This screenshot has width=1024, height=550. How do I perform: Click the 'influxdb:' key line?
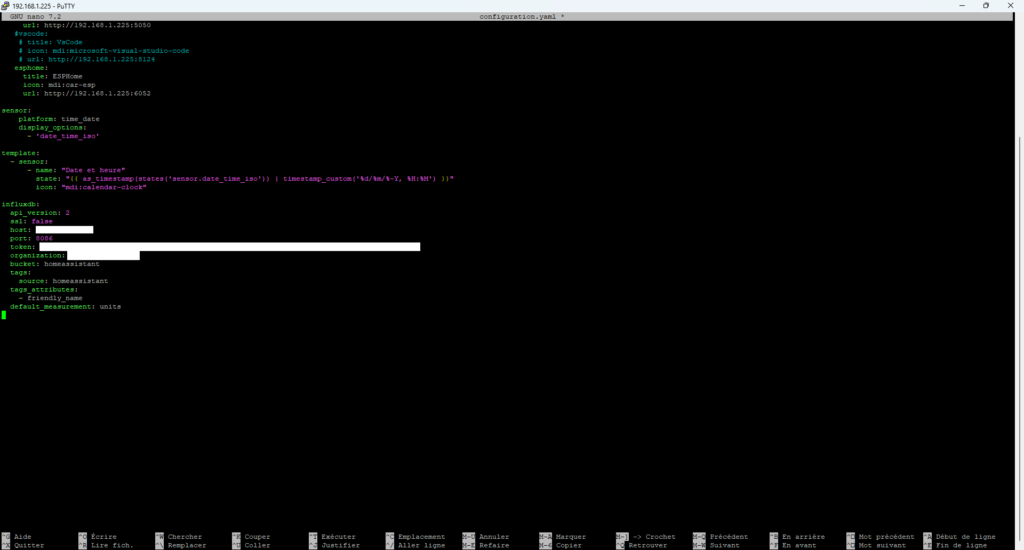pyautogui.click(x=20, y=204)
